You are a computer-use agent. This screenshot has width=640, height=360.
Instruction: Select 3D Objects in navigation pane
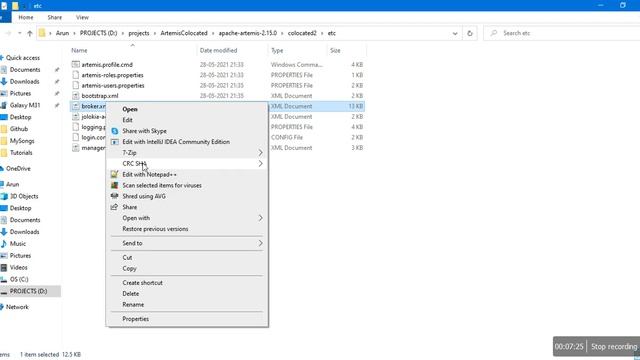[24, 196]
